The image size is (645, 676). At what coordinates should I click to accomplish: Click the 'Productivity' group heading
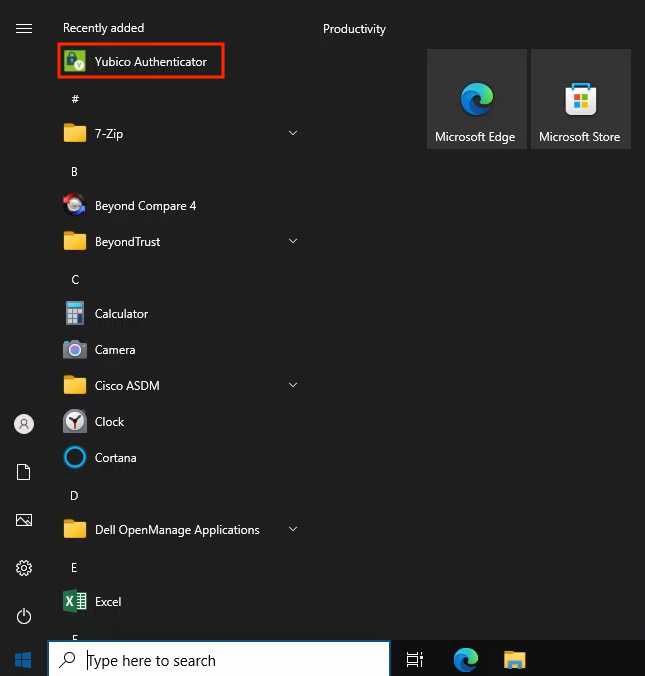(x=354, y=29)
